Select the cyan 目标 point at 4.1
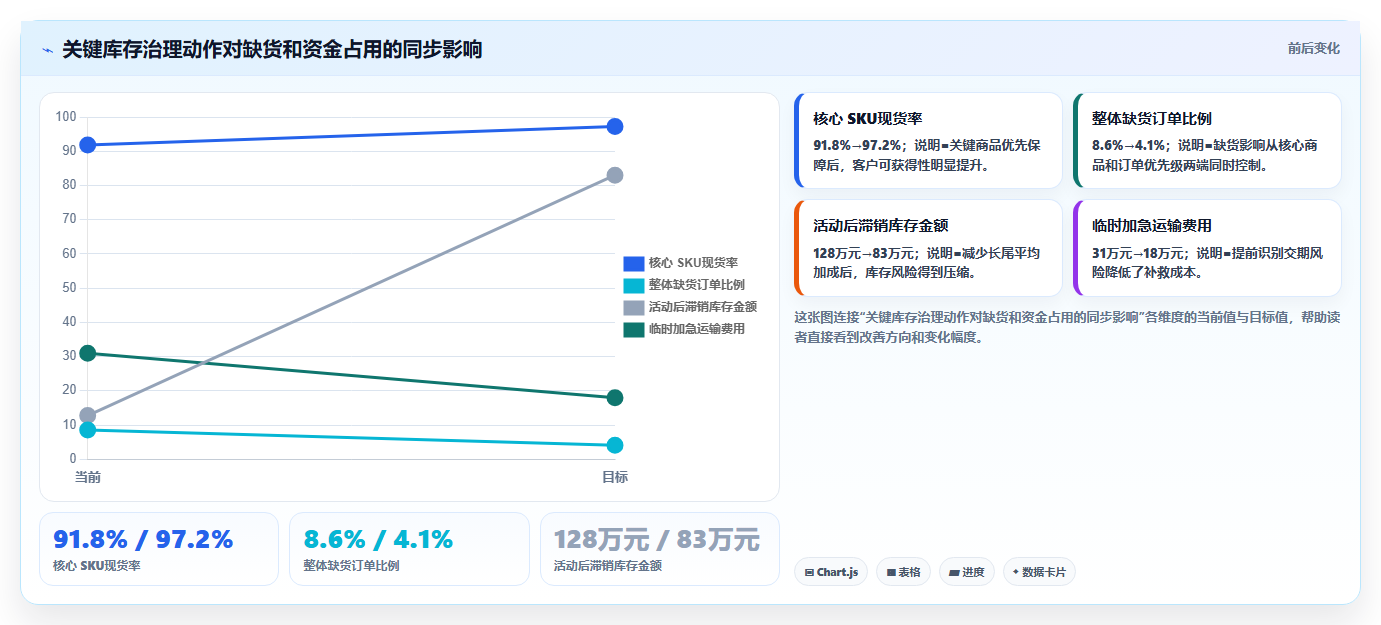Screen dimensions: 1381x625 615,445
